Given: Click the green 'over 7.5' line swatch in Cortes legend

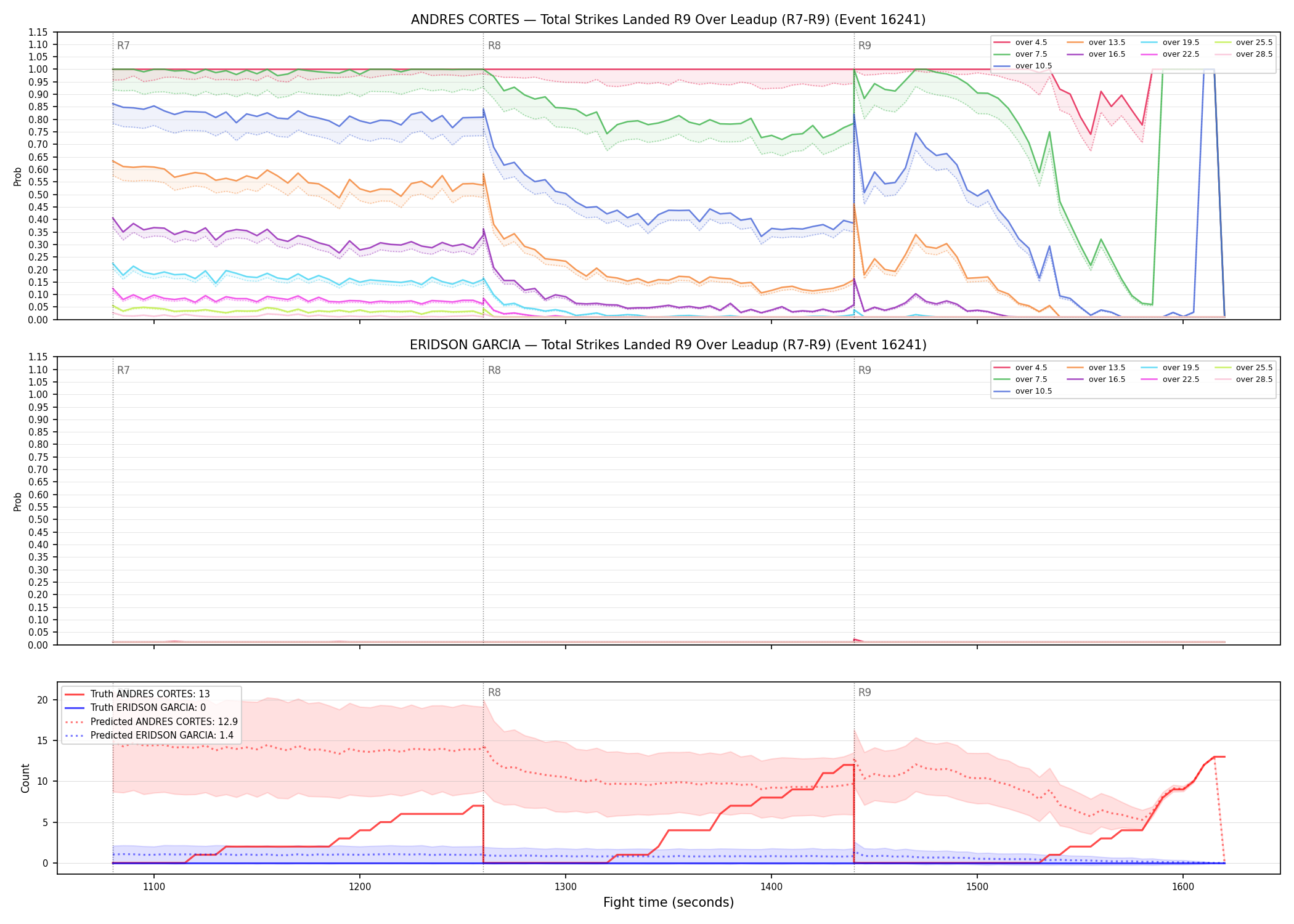Looking at the screenshot, I should point(1002,54).
